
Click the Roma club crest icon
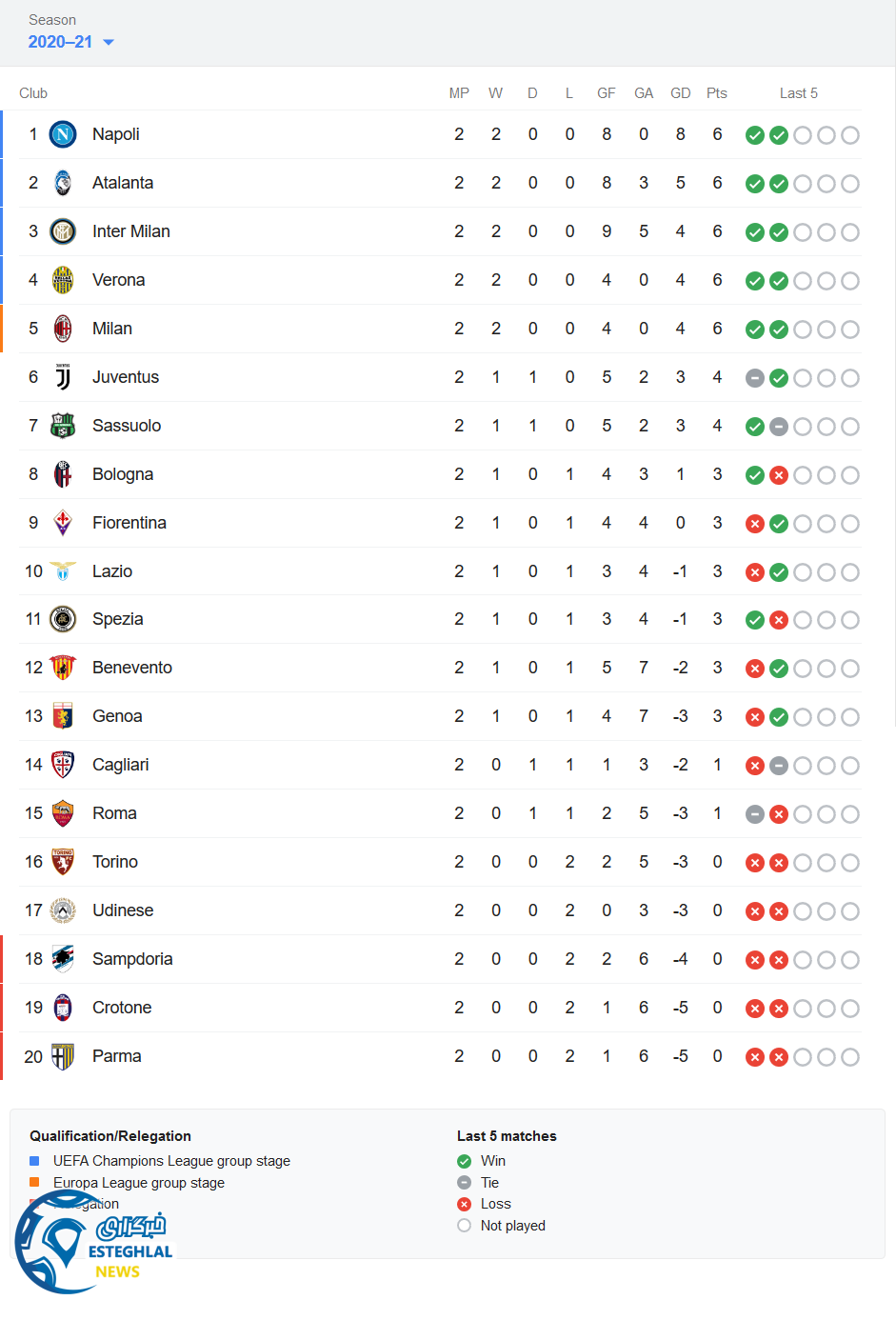(63, 813)
